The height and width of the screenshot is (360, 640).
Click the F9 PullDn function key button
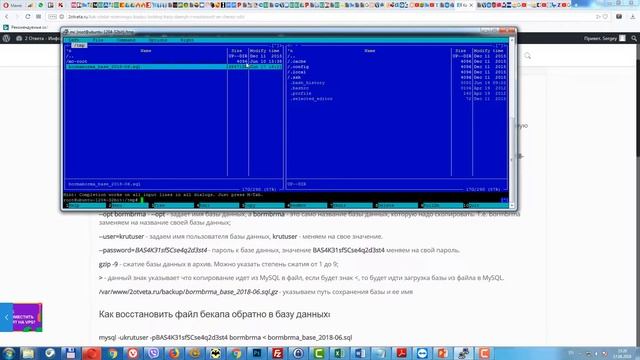click(442, 205)
